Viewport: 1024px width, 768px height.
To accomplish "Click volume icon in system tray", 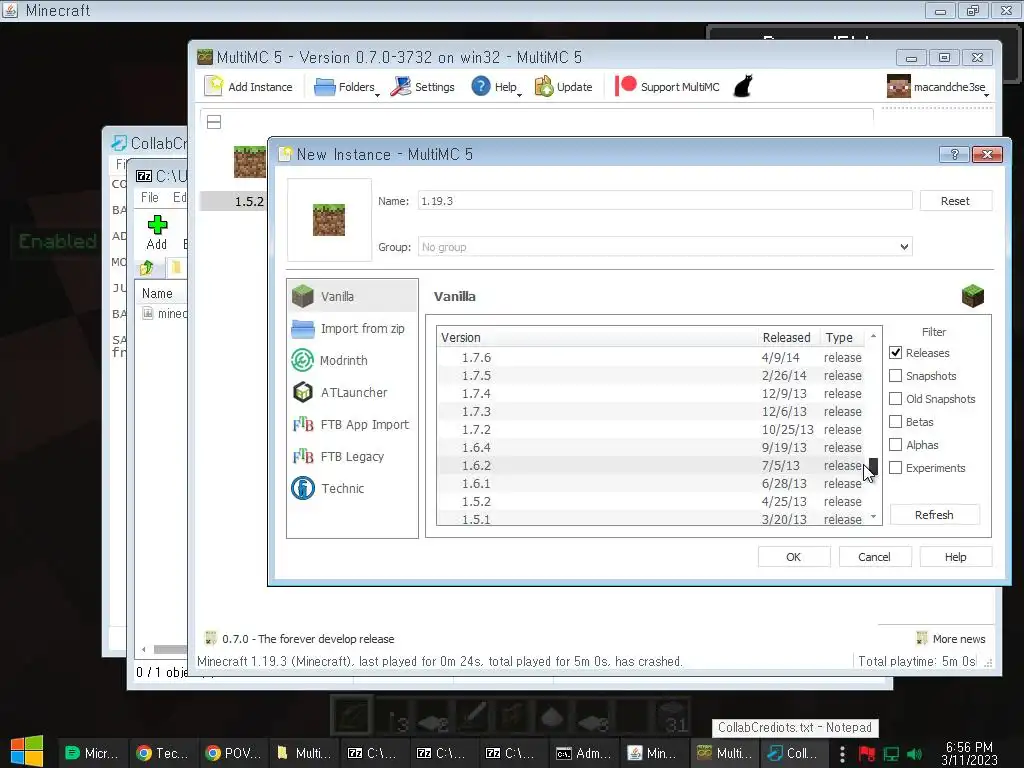I will (x=914, y=754).
